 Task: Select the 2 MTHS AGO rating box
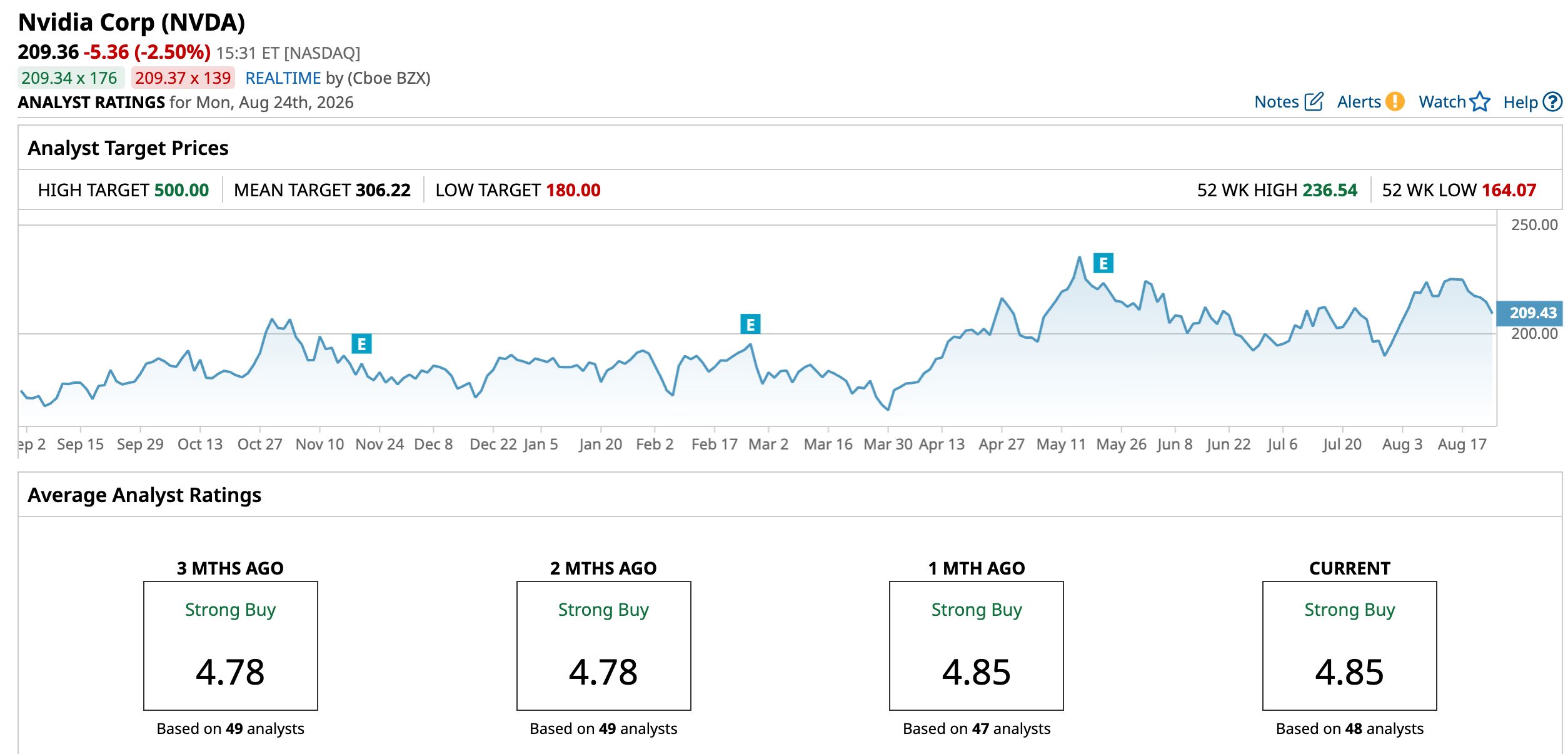tap(604, 646)
